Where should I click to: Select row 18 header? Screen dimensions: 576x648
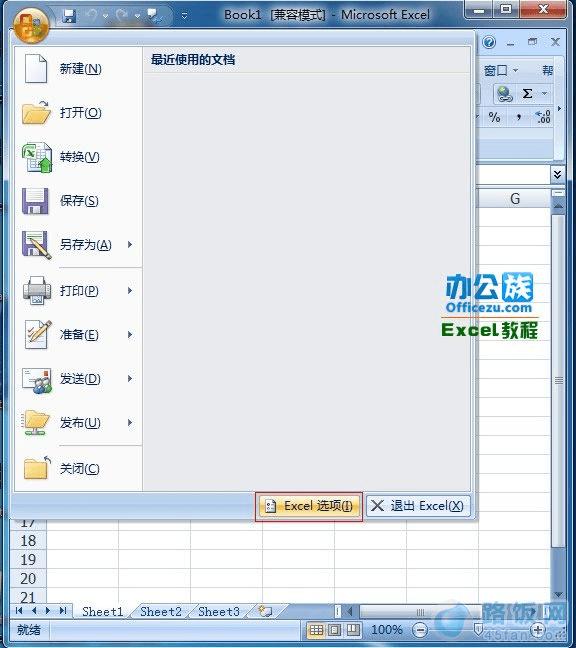(x=28, y=541)
